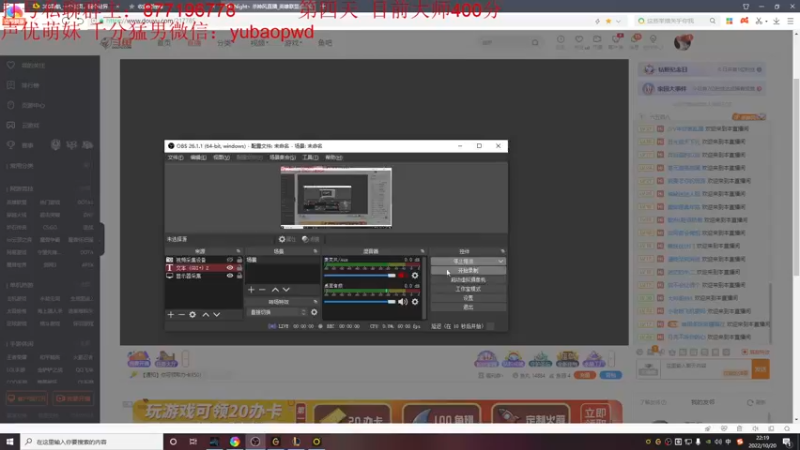Remove the scene with minus icon
The image size is (800, 450).
click(x=262, y=289)
